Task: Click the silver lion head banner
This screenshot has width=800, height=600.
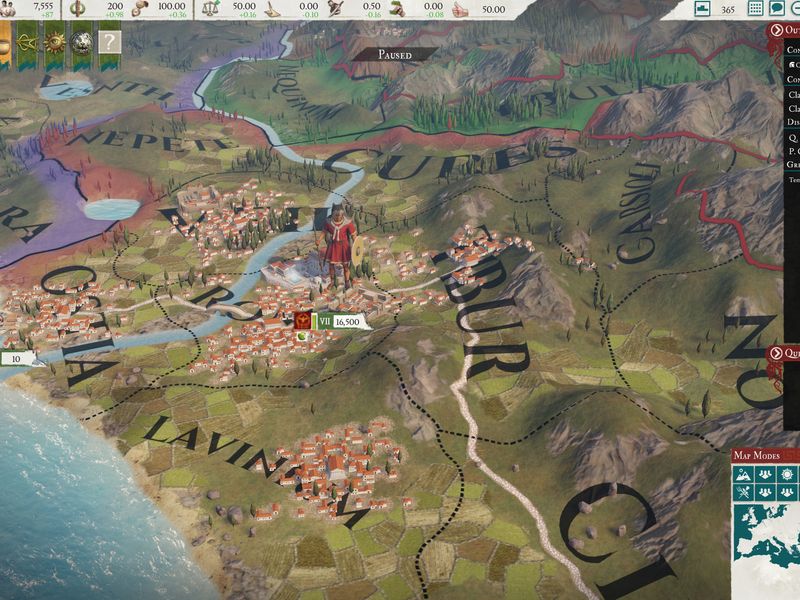Action: click(x=82, y=44)
